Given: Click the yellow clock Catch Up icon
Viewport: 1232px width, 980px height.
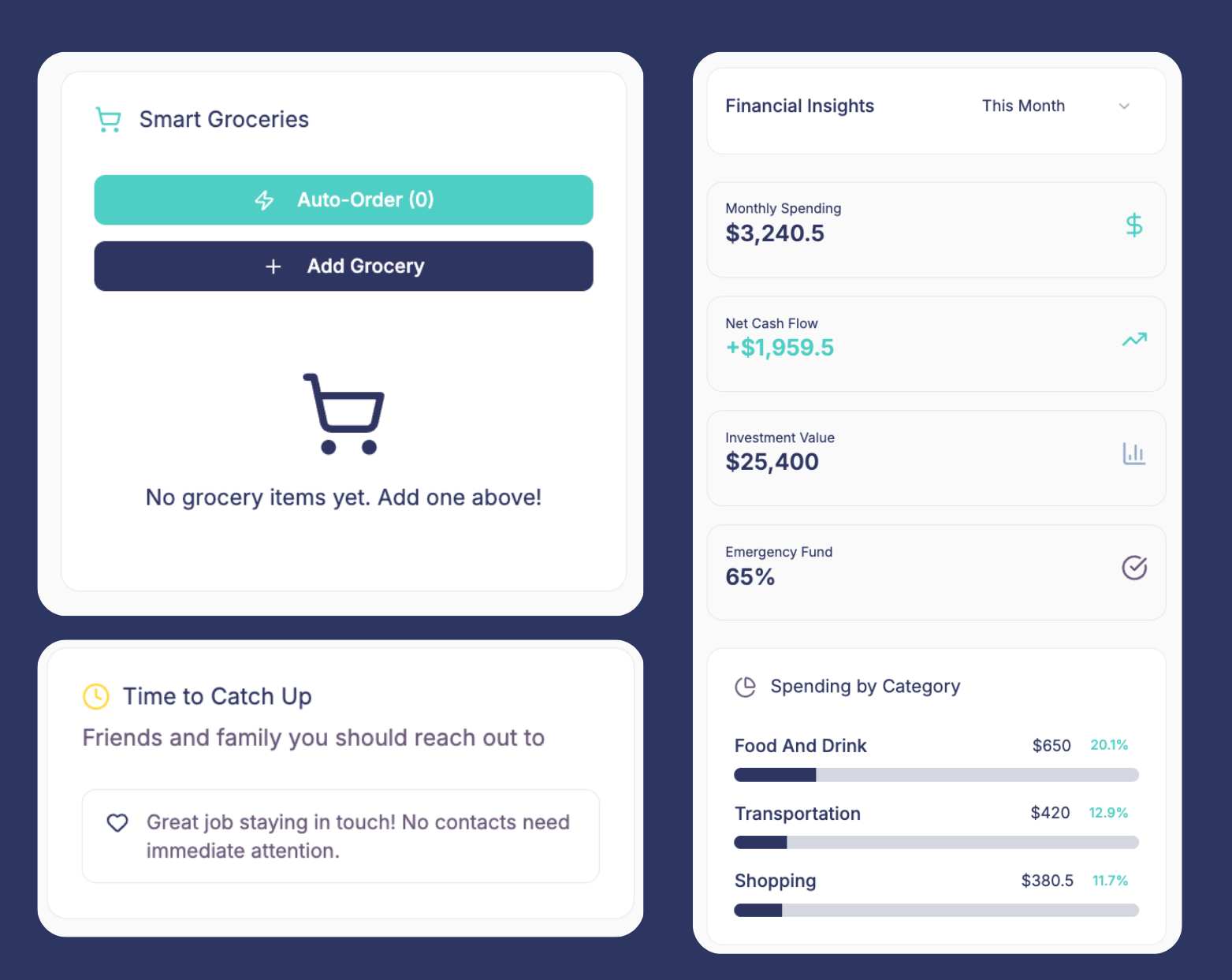Looking at the screenshot, I should pyautogui.click(x=96, y=696).
